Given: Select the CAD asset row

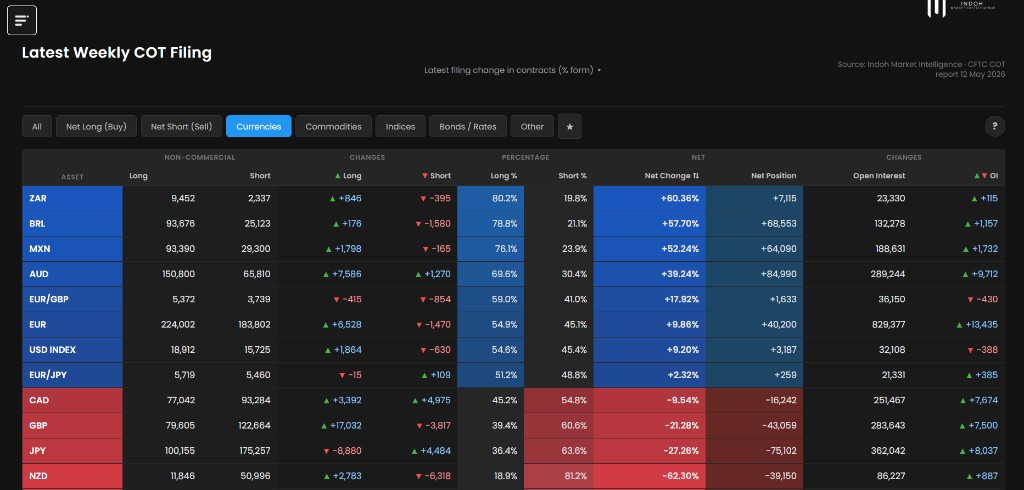Looking at the screenshot, I should point(513,400).
